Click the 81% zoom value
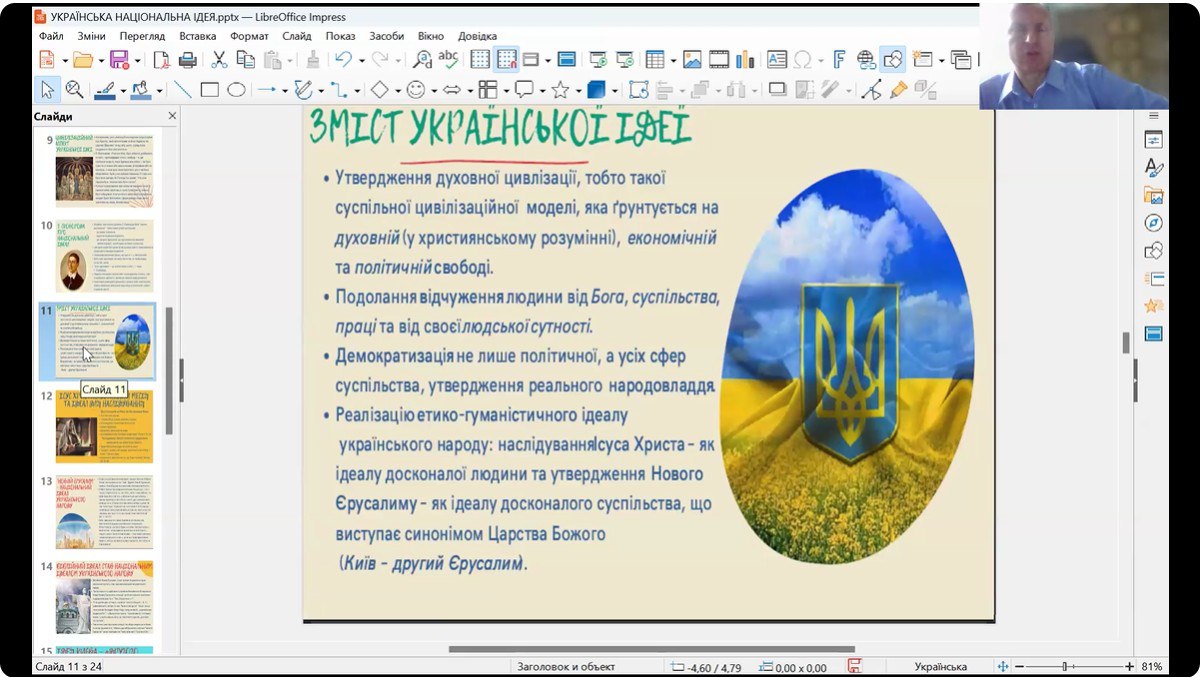This screenshot has height=677, width=1200. point(1151,666)
